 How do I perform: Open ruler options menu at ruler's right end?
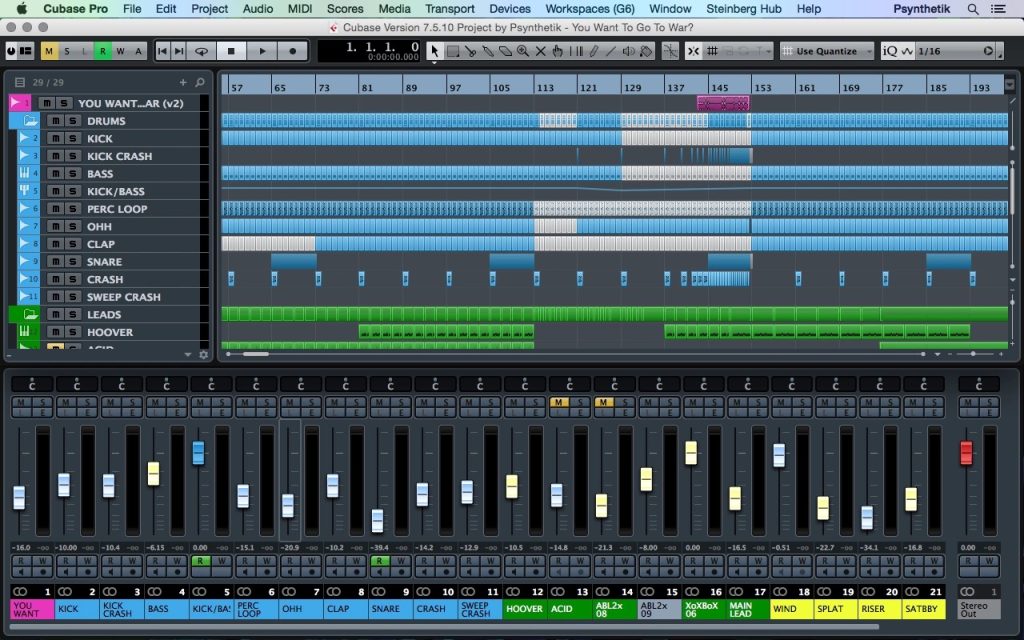(x=1010, y=85)
